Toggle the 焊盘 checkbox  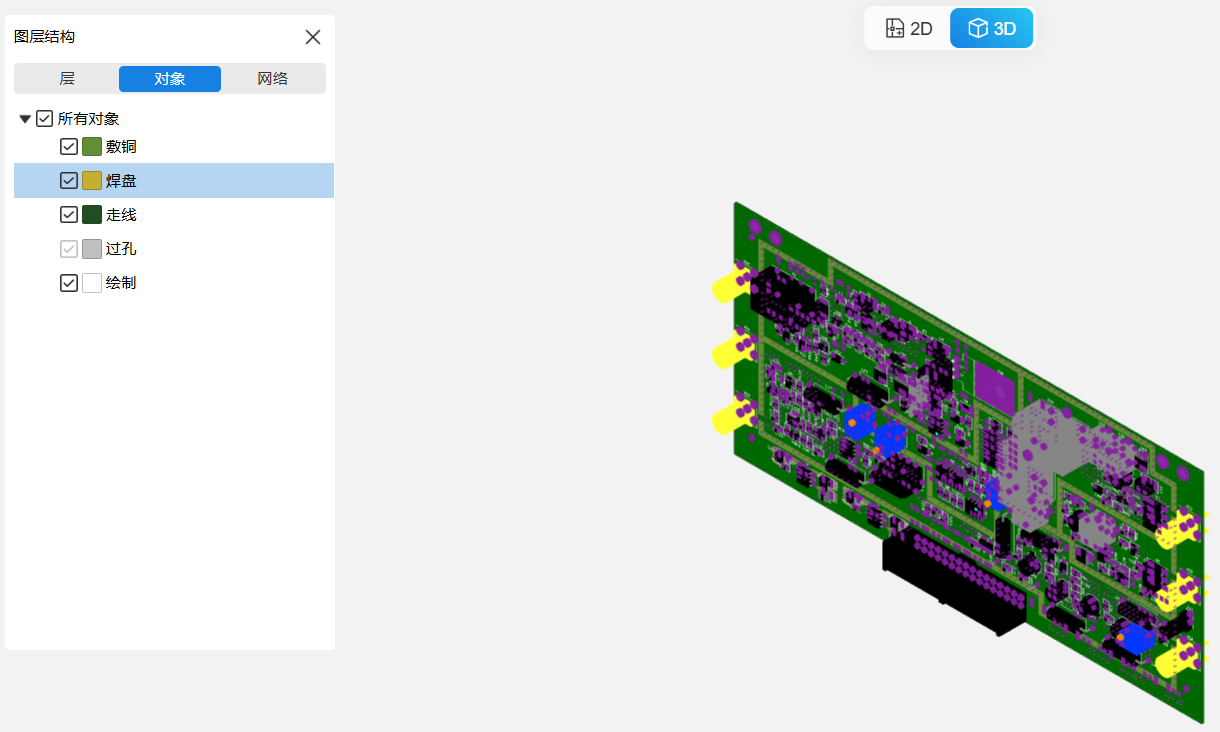click(x=69, y=181)
